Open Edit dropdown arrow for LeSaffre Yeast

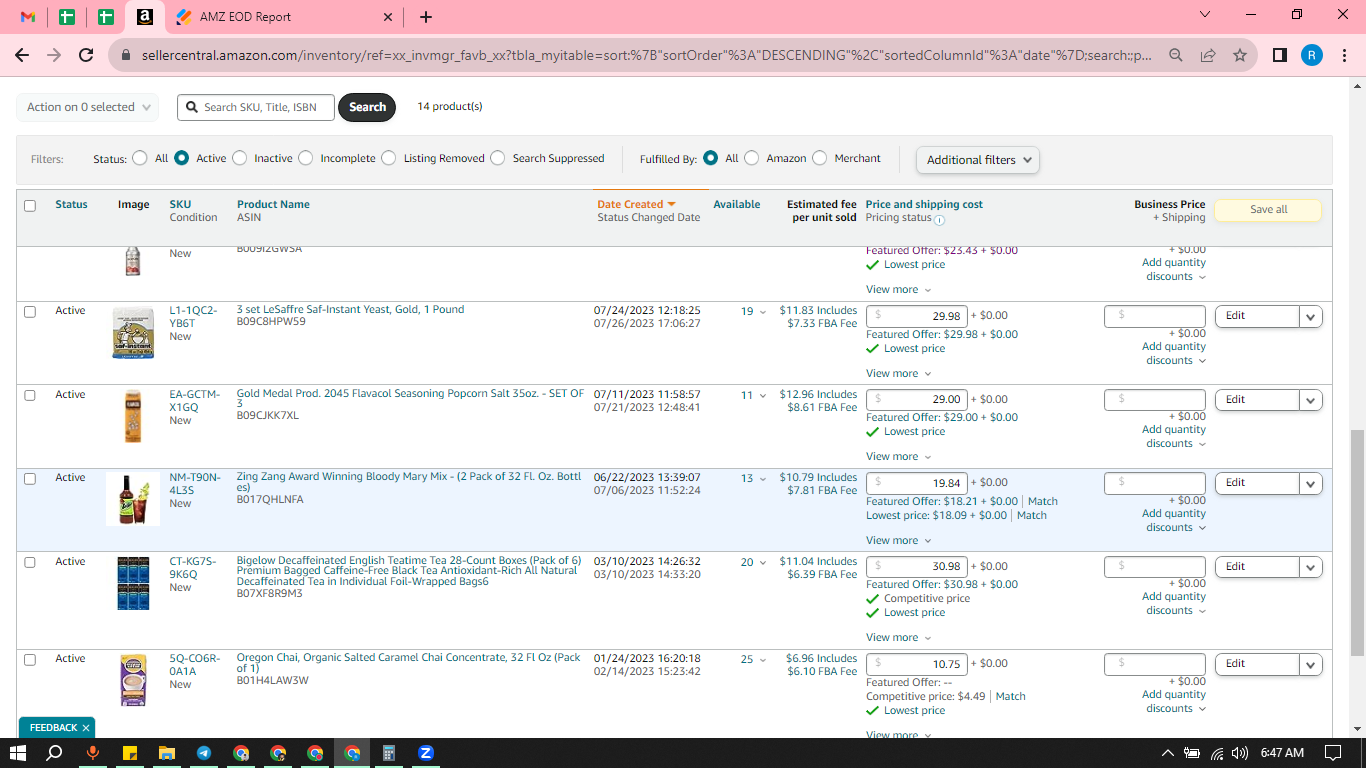1311,316
